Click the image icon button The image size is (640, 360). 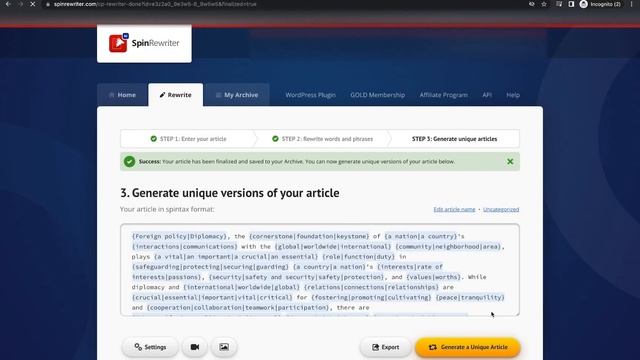pyautogui.click(x=224, y=347)
